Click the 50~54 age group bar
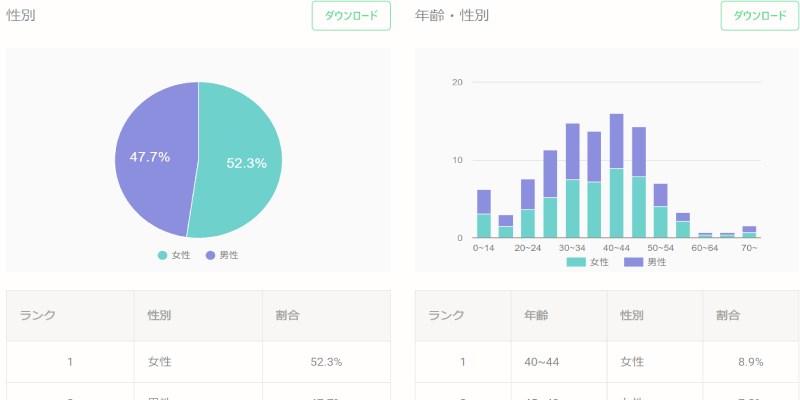Screen dimensions: 800x400 661,211
